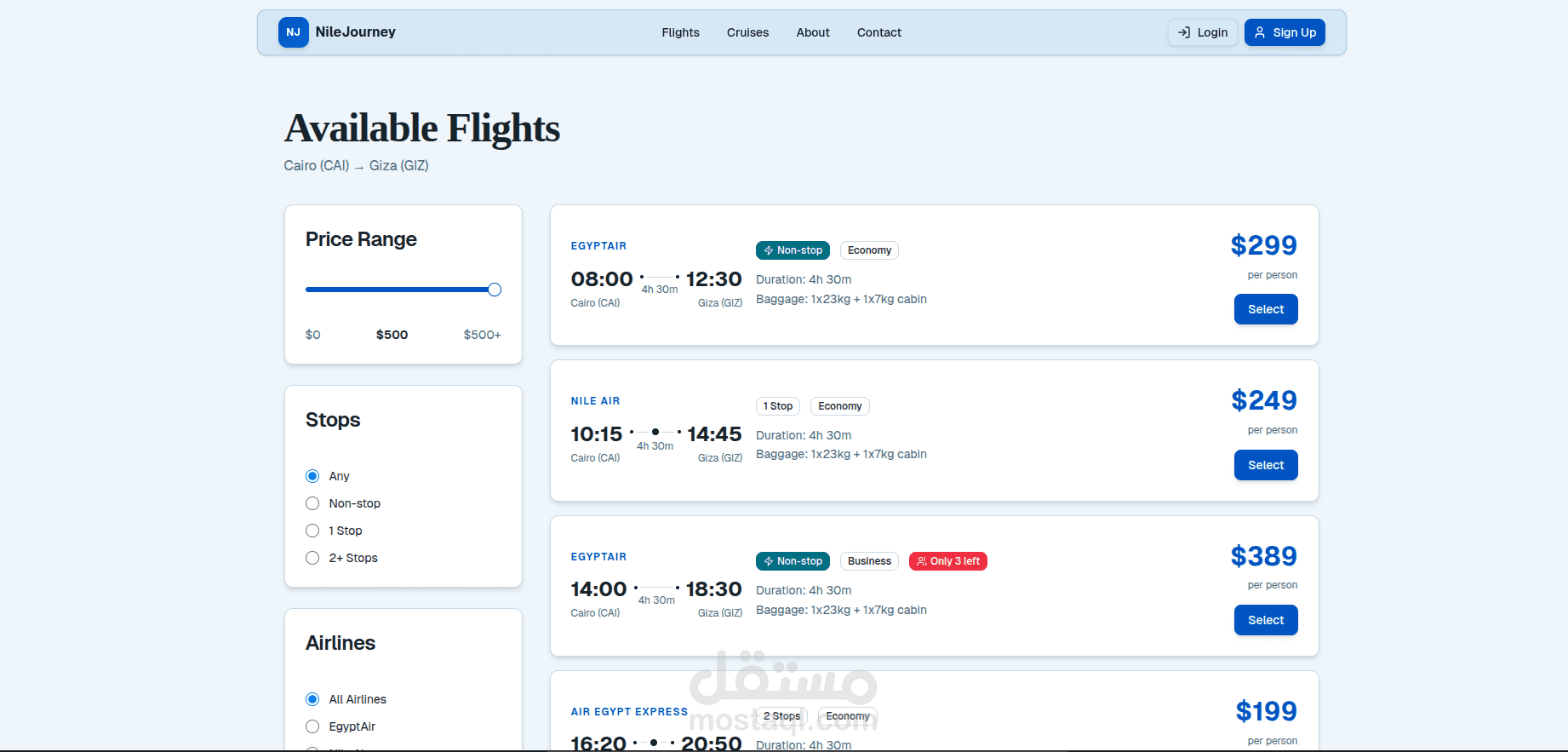
Task: Go to the Cruises page
Action: click(747, 32)
